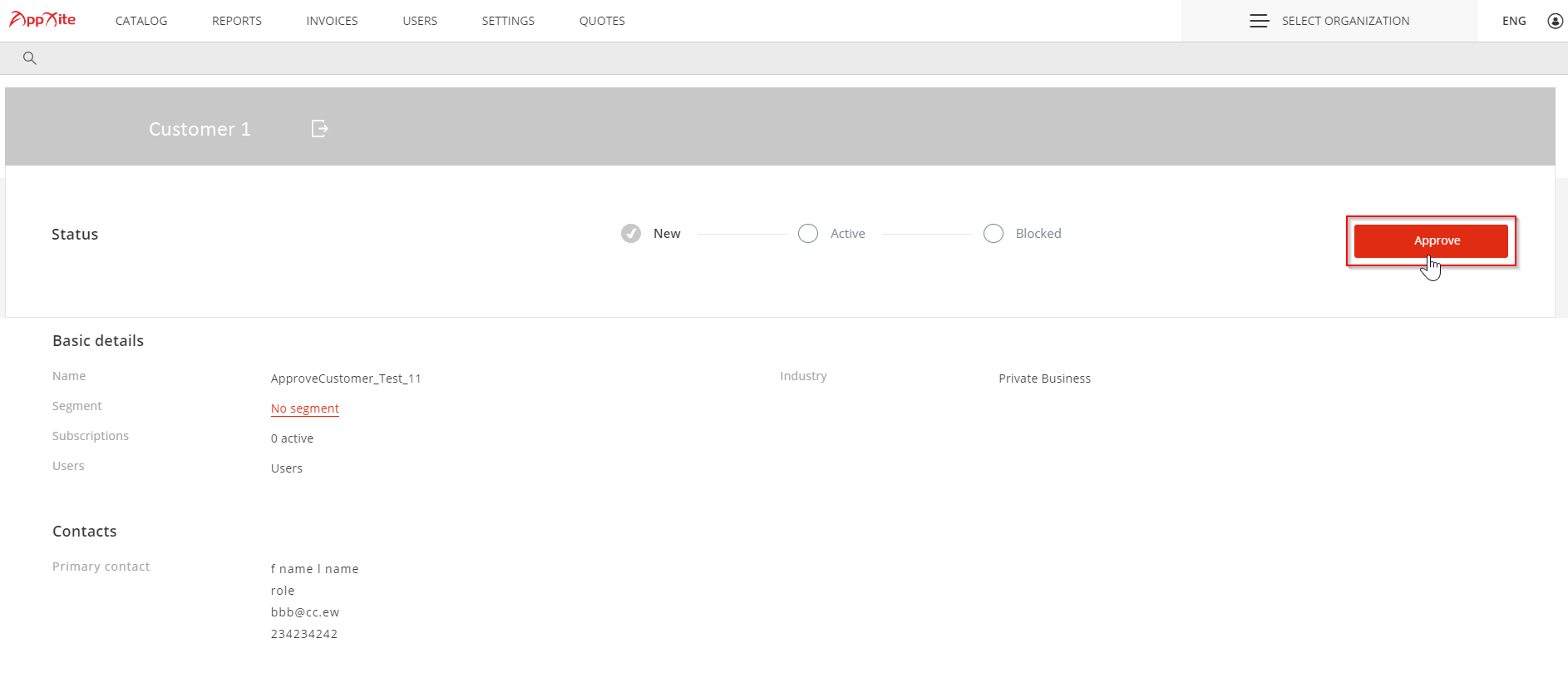
Task: Click the Users field label in Basic details
Action: (x=68, y=466)
